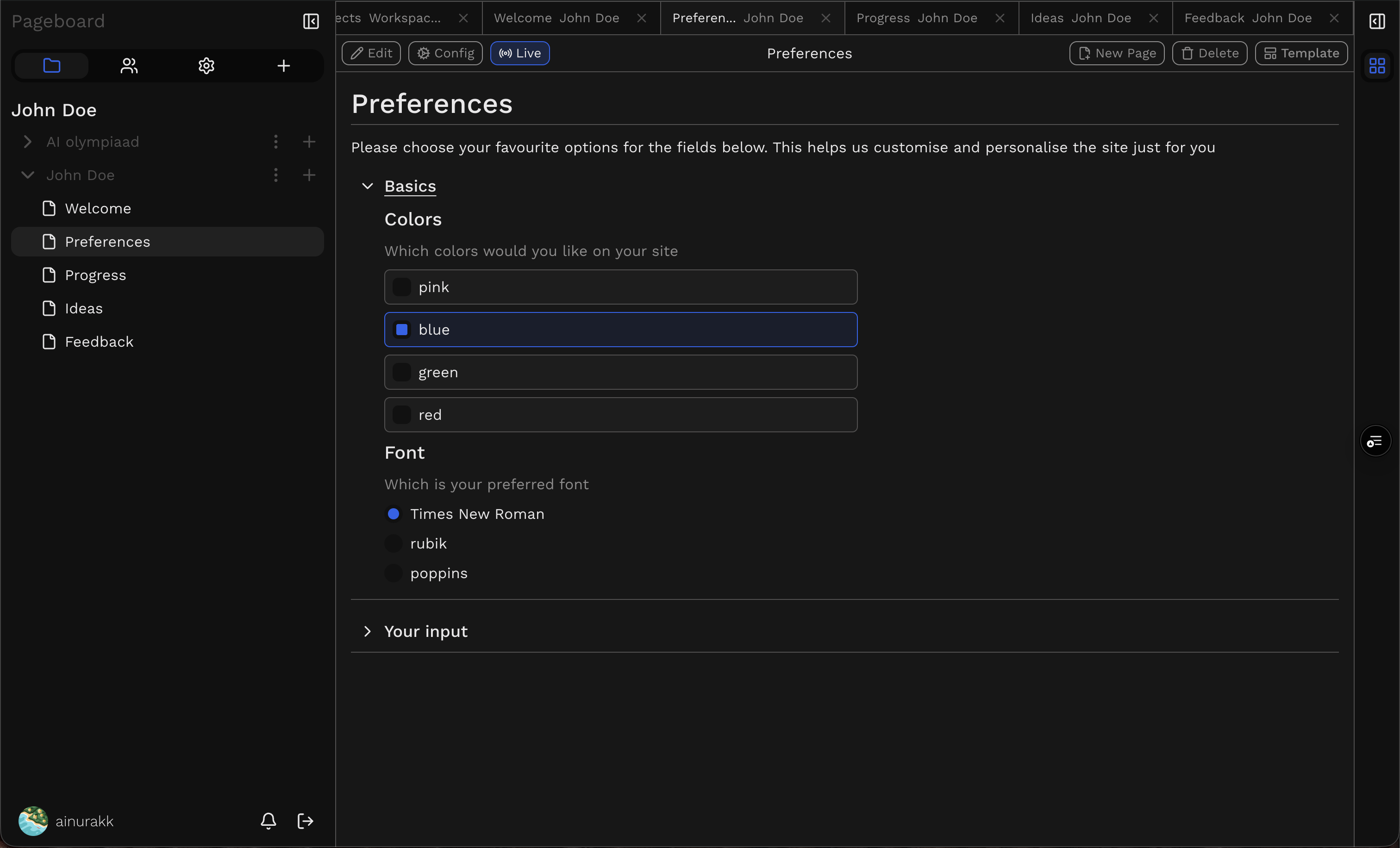Switch to the Ideas John Doe tab

tap(1080, 18)
